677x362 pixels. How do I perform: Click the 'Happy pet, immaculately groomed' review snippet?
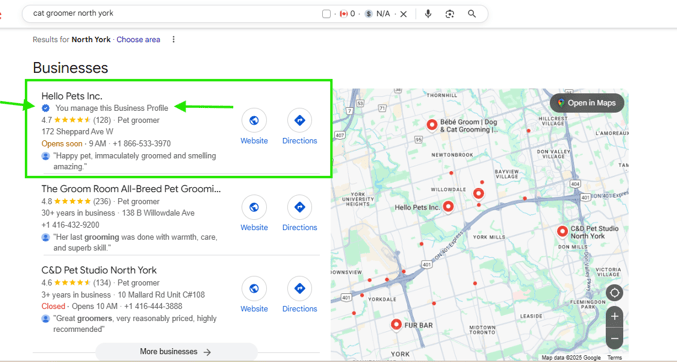135,161
